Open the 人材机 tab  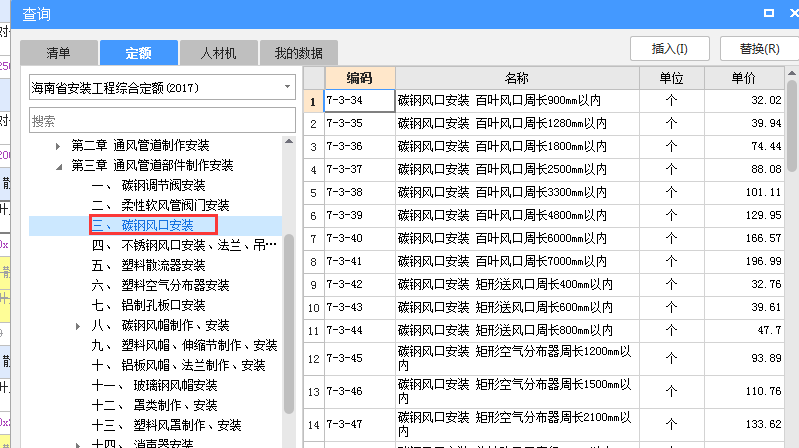[219, 53]
